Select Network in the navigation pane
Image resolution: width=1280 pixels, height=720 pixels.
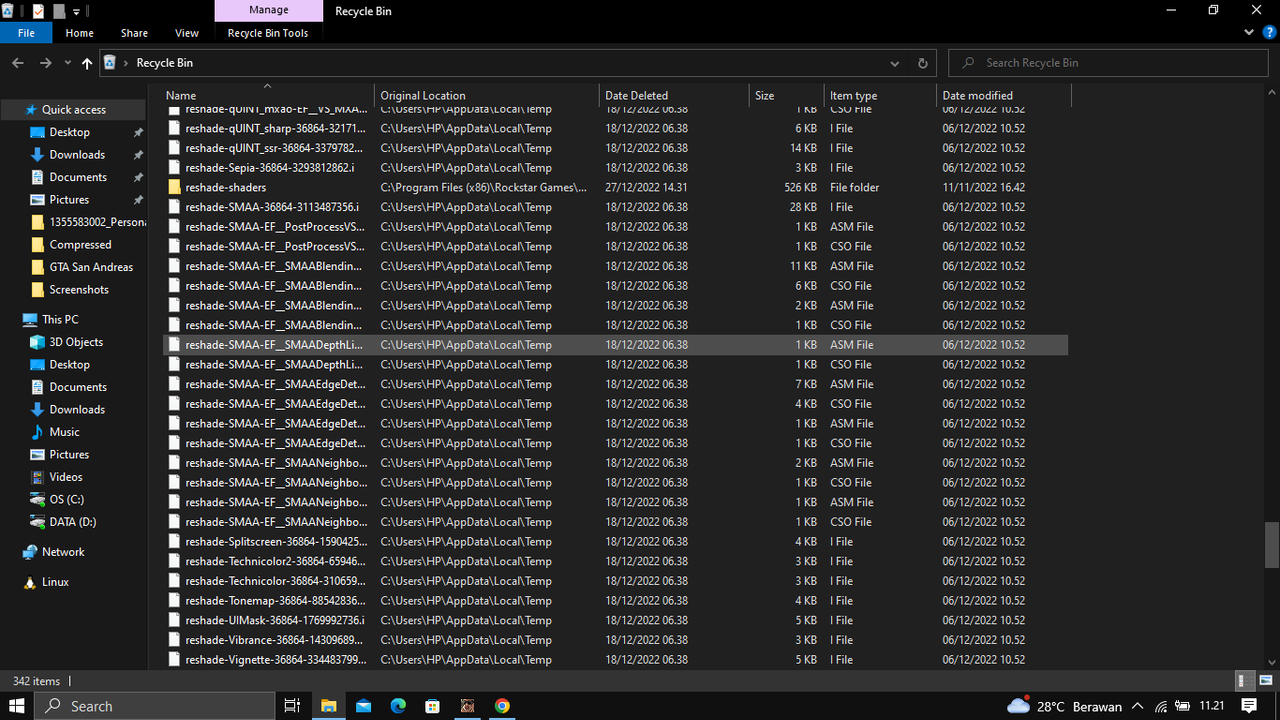pyautogui.click(x=63, y=552)
